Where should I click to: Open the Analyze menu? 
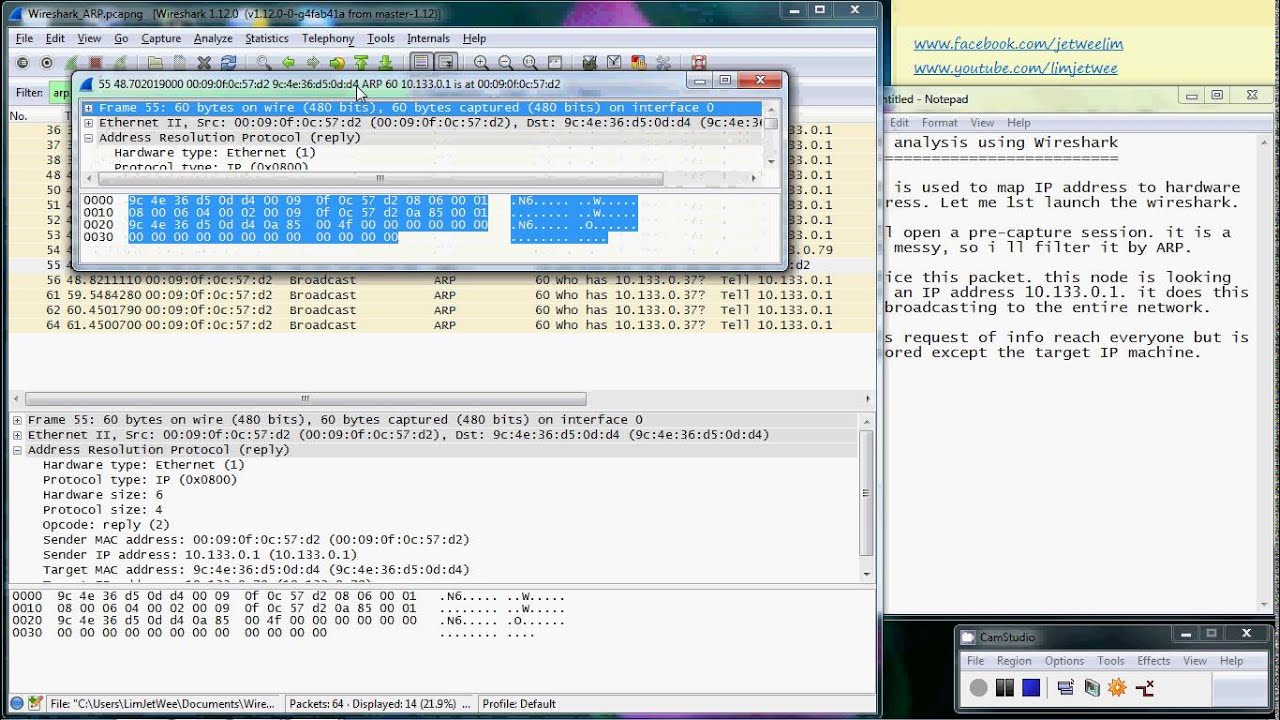point(213,38)
